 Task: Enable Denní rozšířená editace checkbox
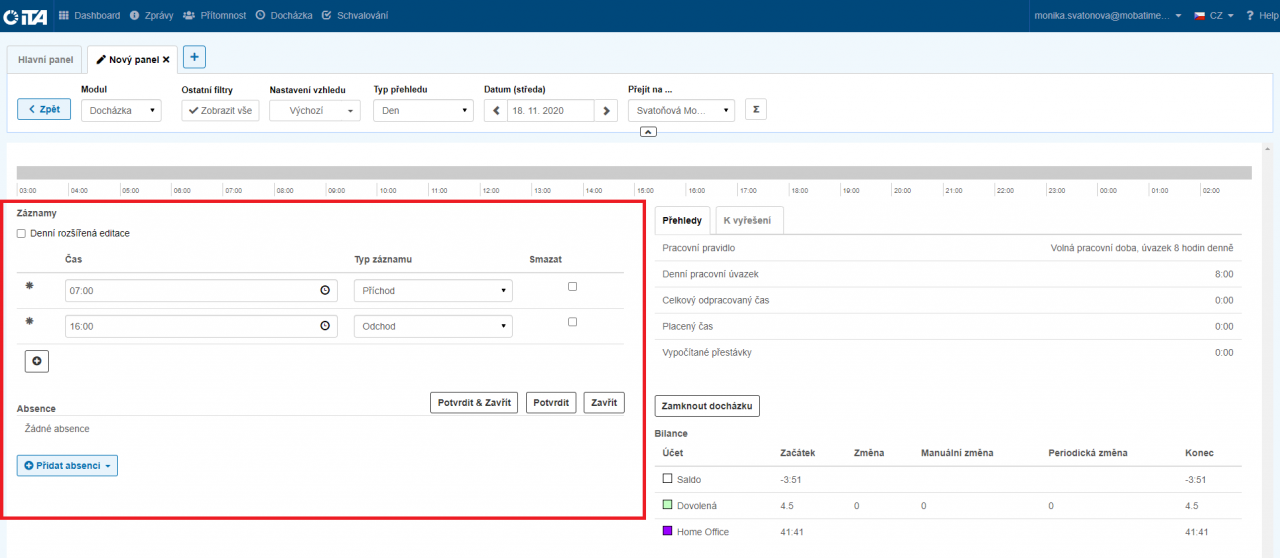pyautogui.click(x=22, y=234)
